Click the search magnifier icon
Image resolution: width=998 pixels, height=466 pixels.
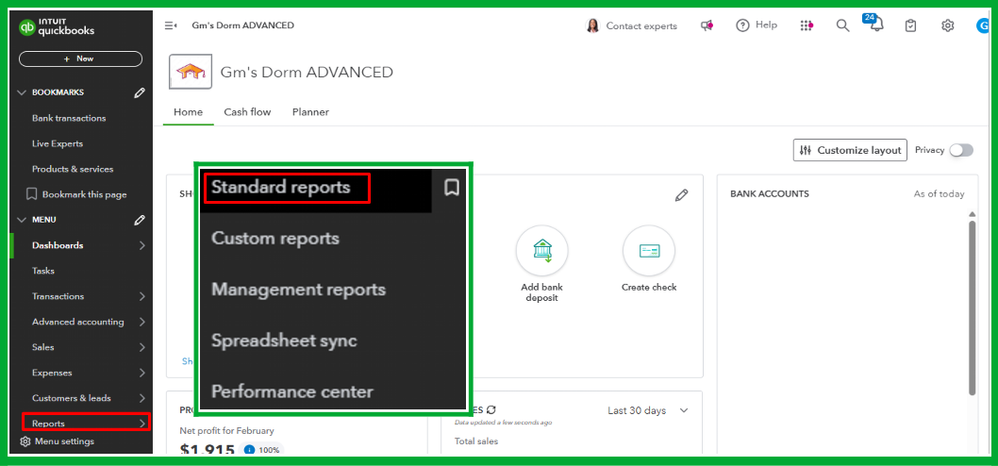click(x=843, y=25)
